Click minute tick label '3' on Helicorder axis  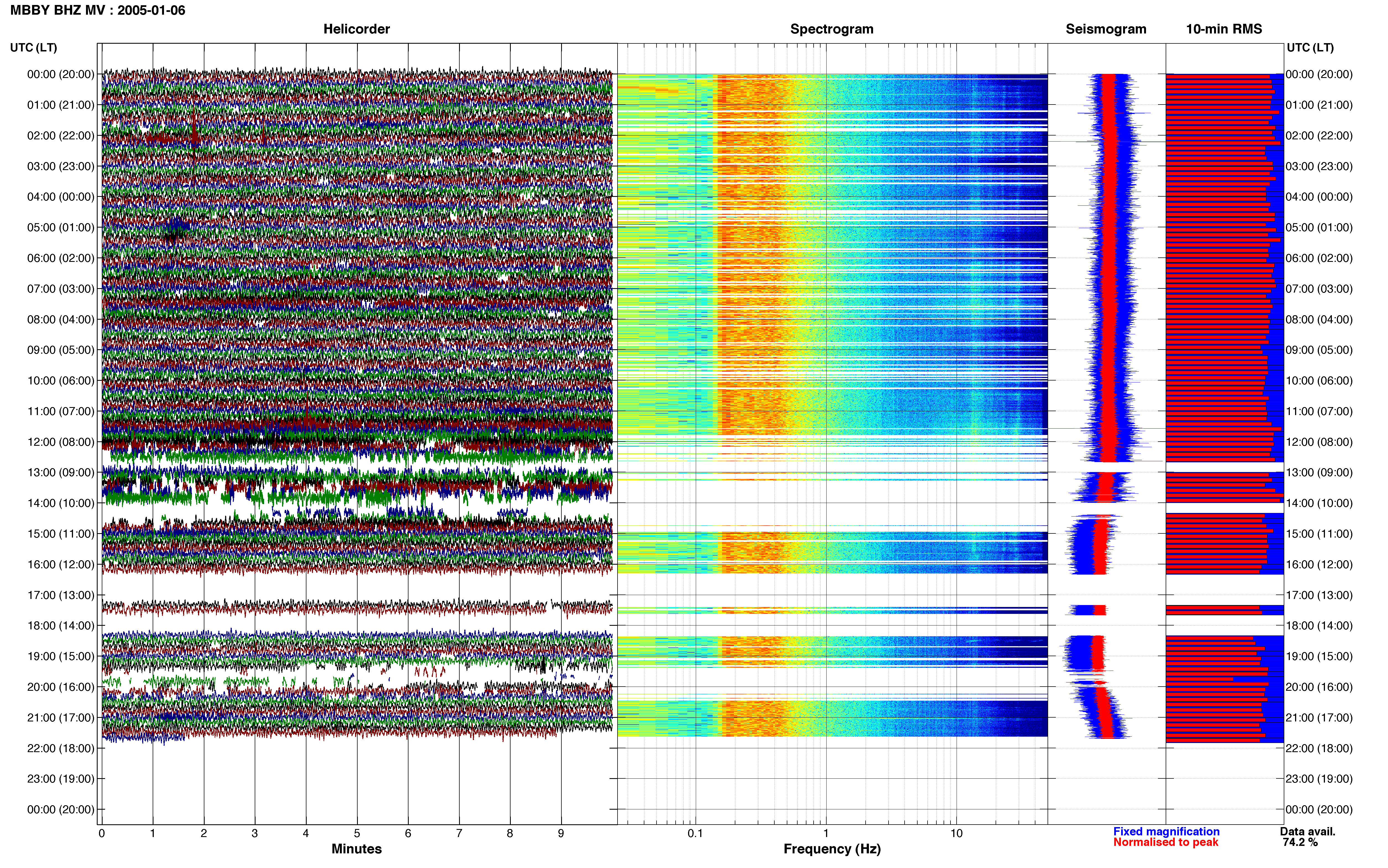pos(255,833)
